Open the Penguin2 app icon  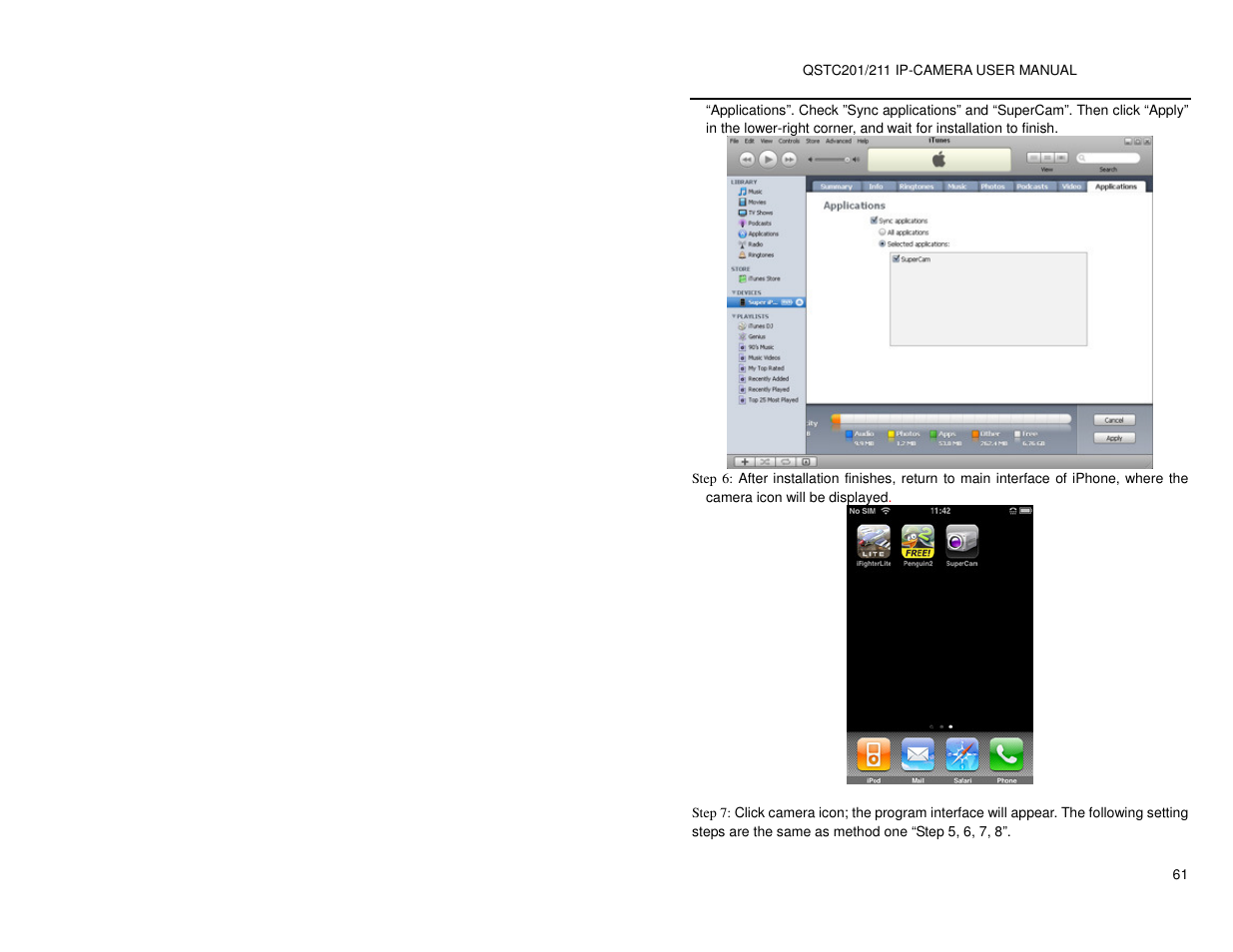[918, 542]
